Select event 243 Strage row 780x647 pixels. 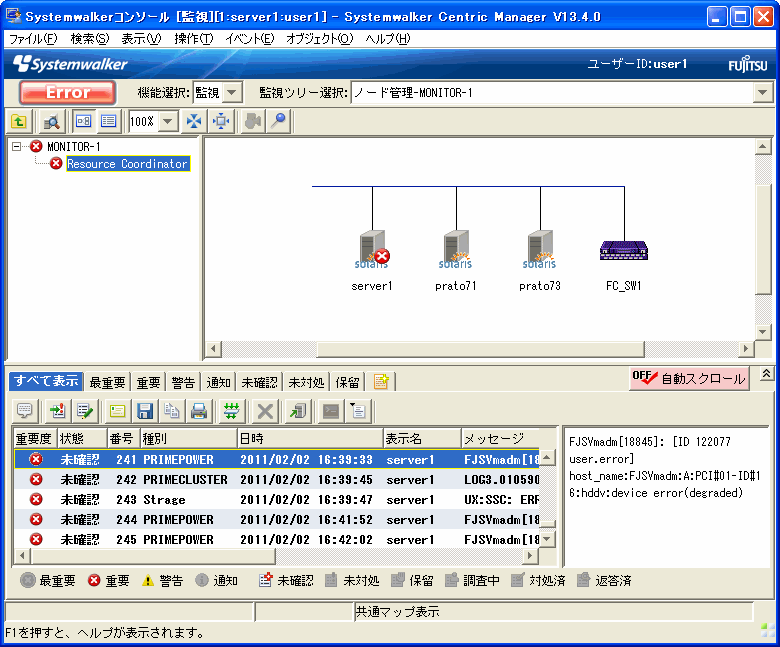pyautogui.click(x=277, y=499)
